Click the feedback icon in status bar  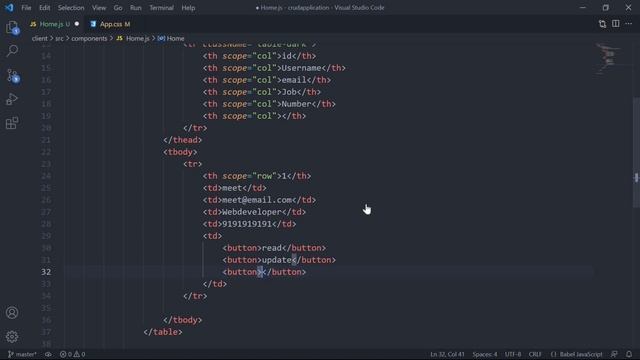pos(614,354)
